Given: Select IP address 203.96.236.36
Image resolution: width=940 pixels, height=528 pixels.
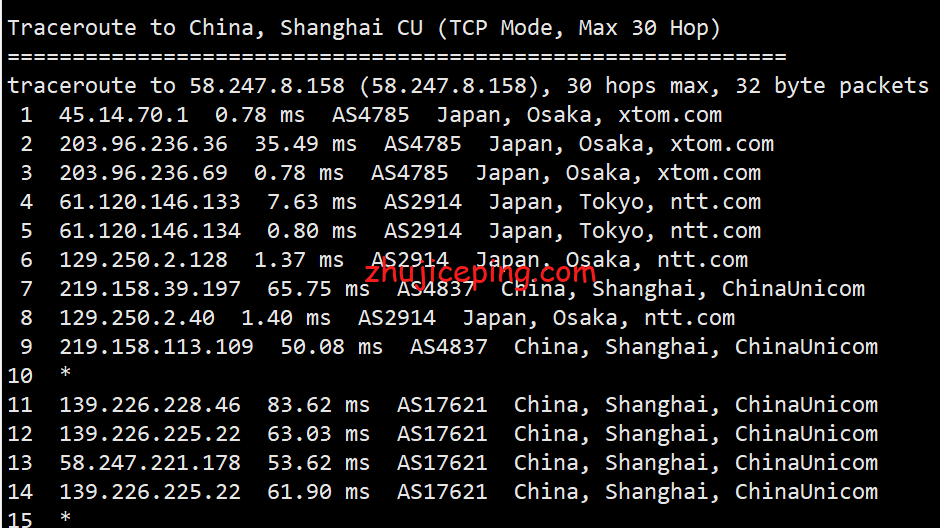Looking at the screenshot, I should click(143, 144).
